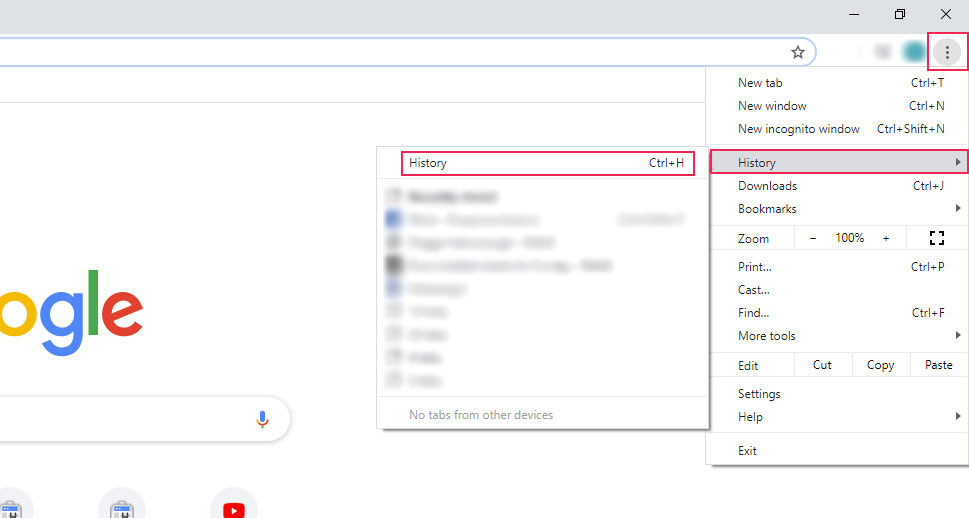Select New tab from the menu

837,83
